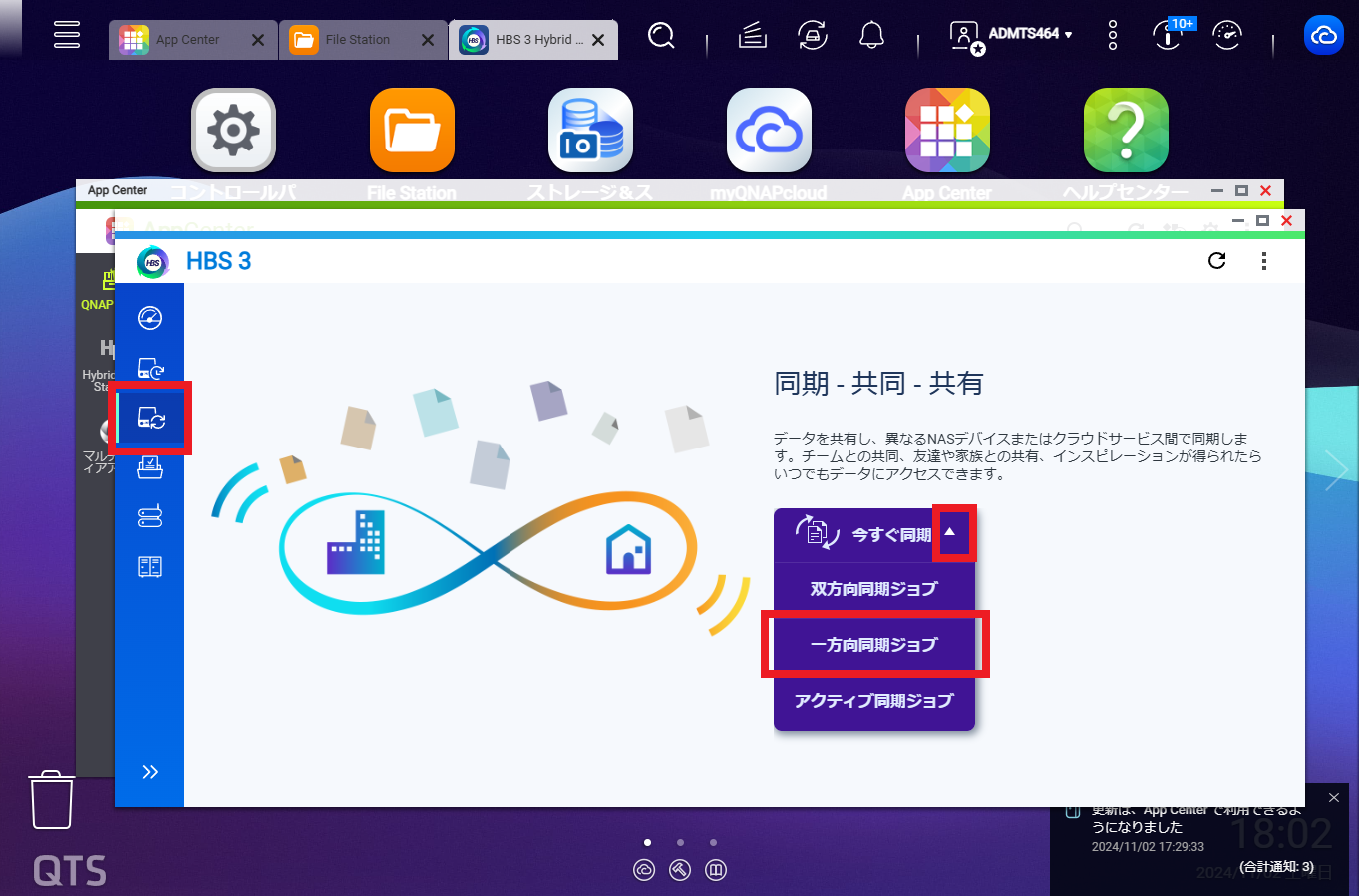This screenshot has height=896, width=1359.
Task: Open myQNAPcloud desktop icon
Action: click(x=769, y=131)
